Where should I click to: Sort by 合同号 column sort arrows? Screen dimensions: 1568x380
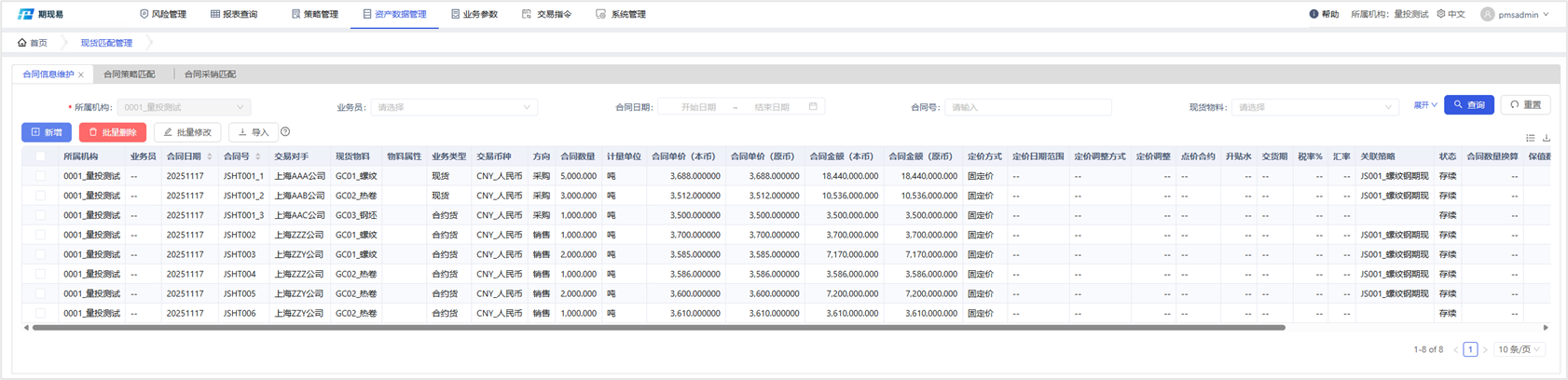tap(258, 156)
